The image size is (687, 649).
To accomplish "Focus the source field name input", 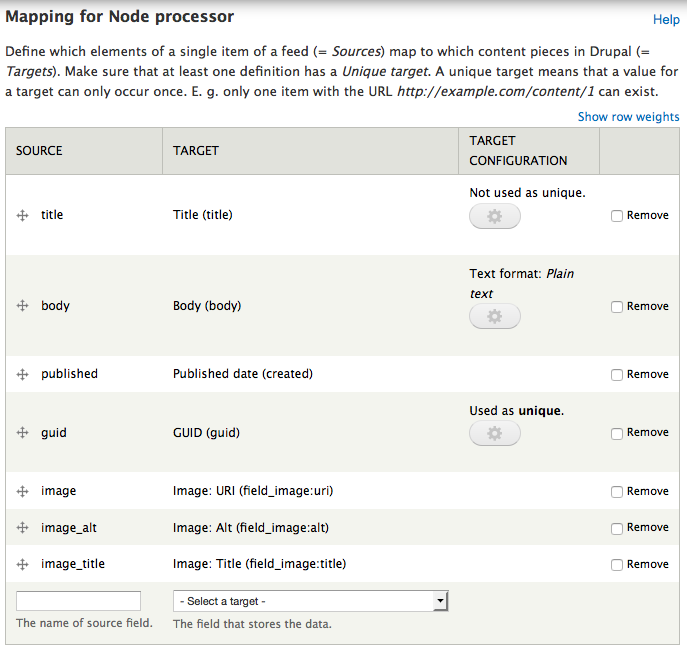I will pos(78,601).
